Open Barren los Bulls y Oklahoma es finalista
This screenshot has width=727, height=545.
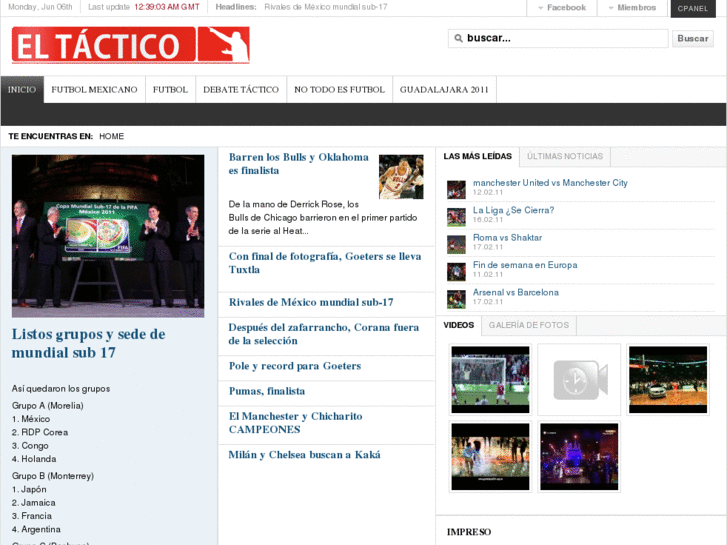pyautogui.click(x=299, y=164)
